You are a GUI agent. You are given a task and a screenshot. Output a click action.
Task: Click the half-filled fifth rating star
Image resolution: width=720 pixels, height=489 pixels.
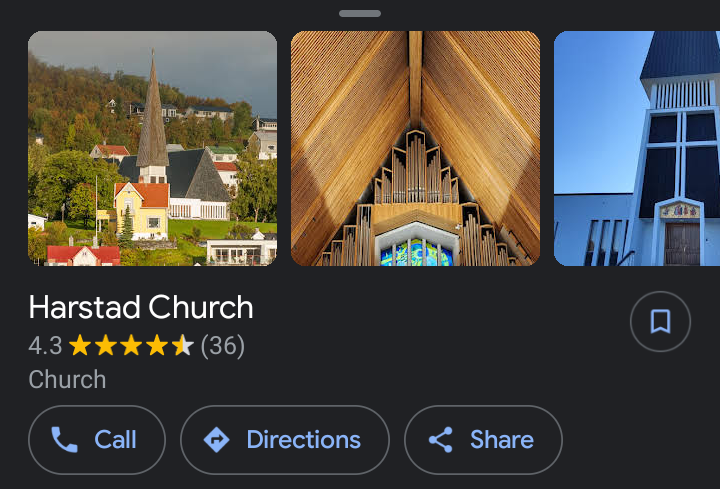pyautogui.click(x=183, y=346)
